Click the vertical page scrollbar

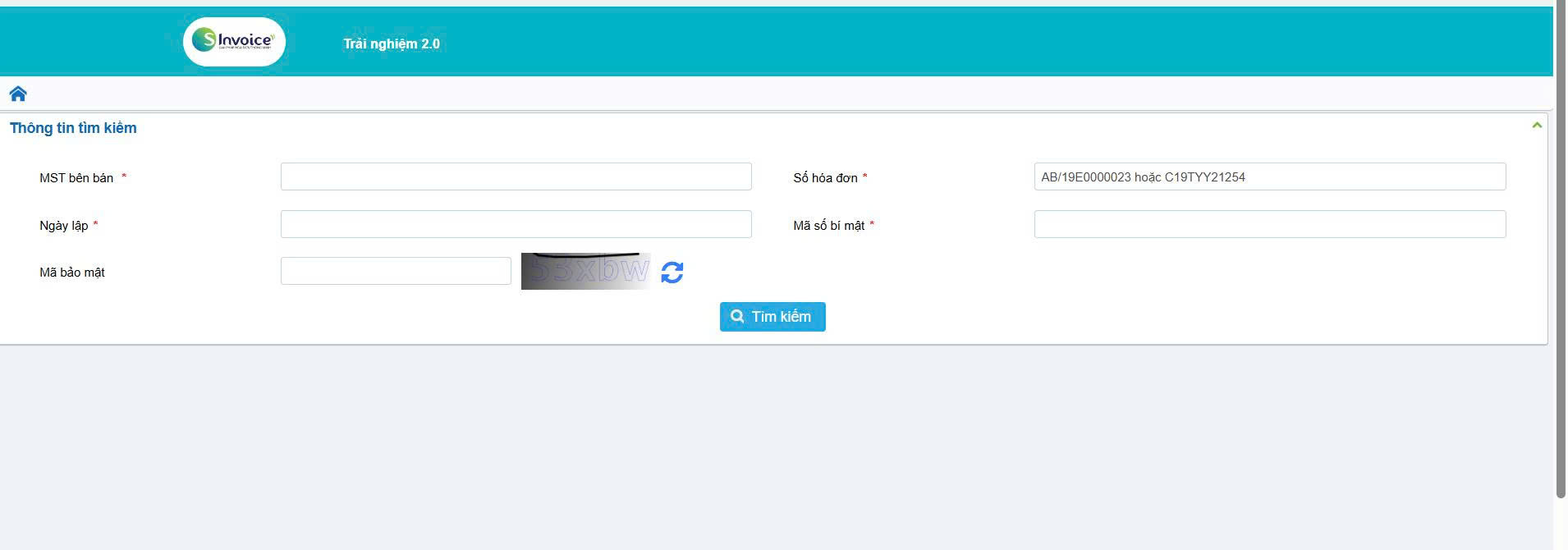point(1560,246)
